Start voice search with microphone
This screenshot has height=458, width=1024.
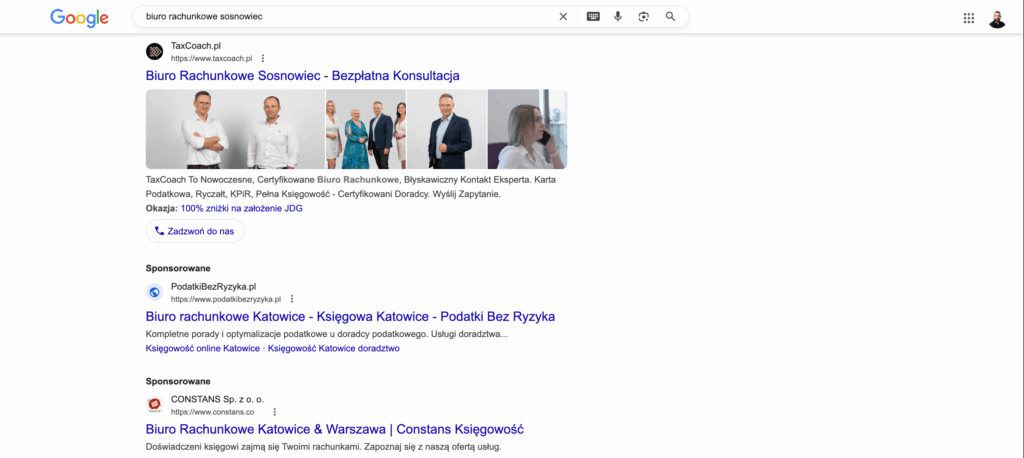pyautogui.click(x=618, y=17)
